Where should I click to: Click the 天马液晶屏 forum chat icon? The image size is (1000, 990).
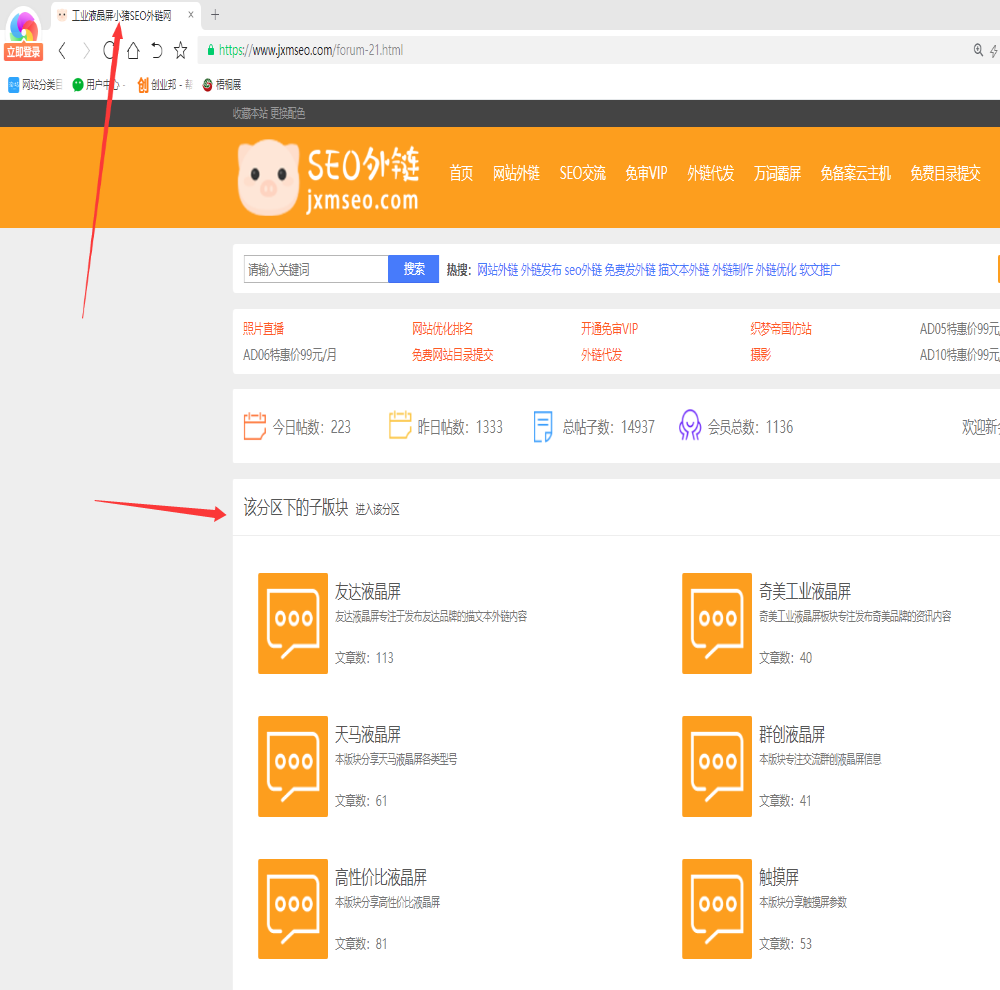(293, 766)
